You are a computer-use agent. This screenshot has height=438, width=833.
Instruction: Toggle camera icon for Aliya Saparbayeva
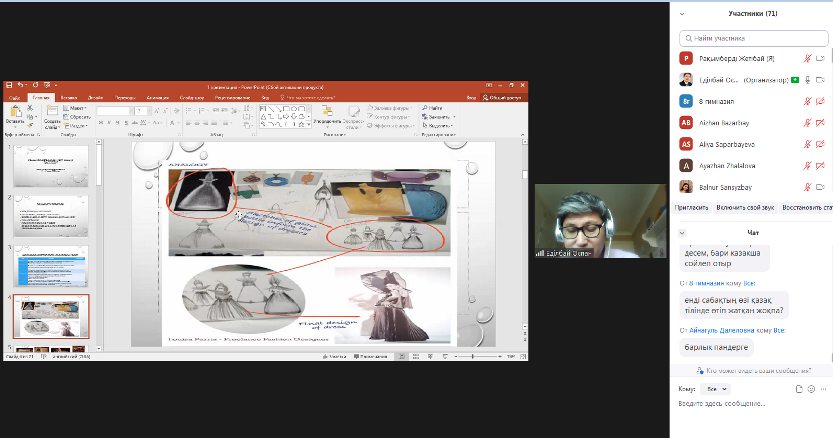click(820, 143)
